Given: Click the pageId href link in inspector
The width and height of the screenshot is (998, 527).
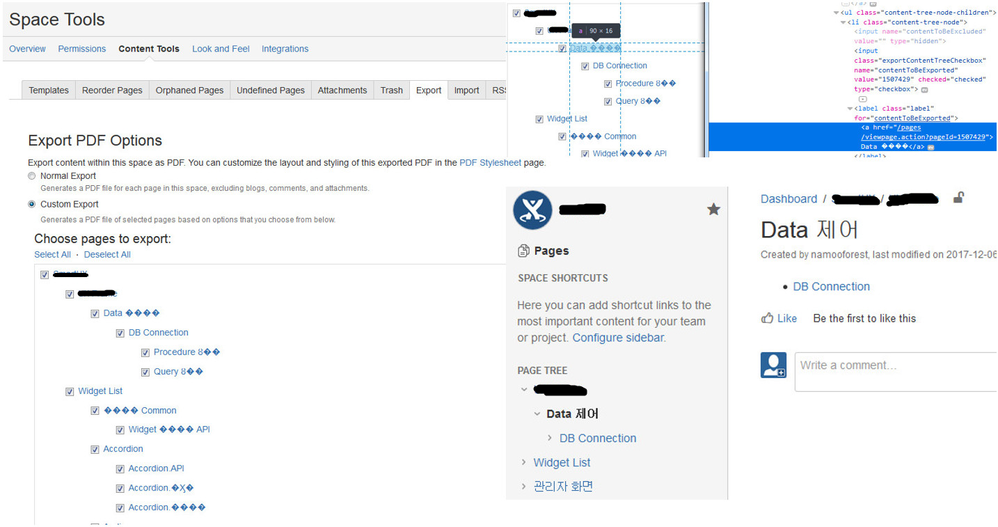Looking at the screenshot, I should tap(926, 132).
